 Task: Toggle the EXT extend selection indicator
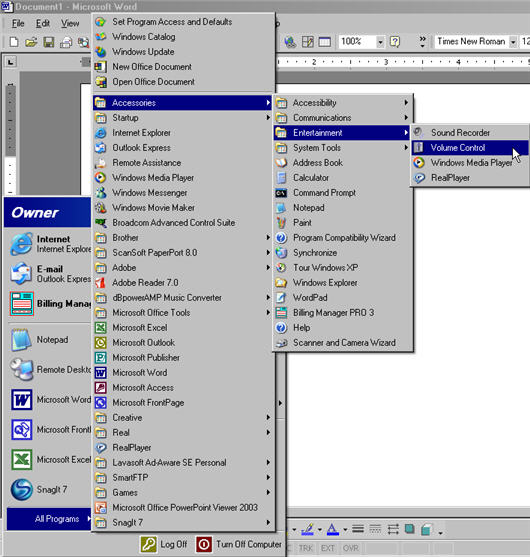point(328,548)
